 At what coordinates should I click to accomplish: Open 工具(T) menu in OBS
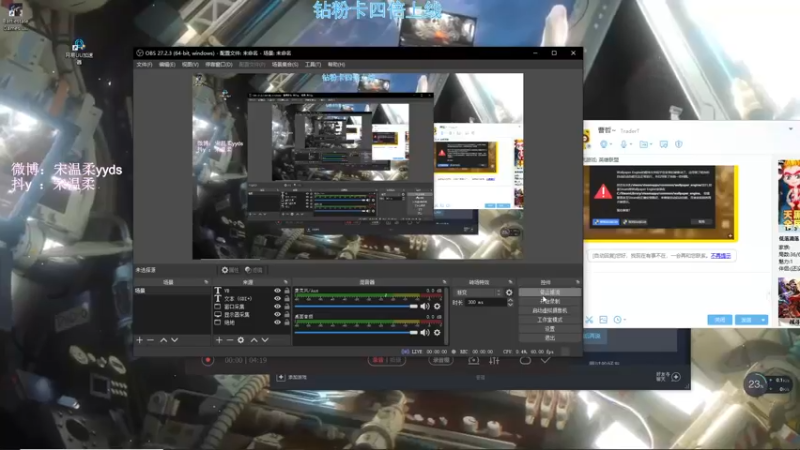tap(313, 65)
